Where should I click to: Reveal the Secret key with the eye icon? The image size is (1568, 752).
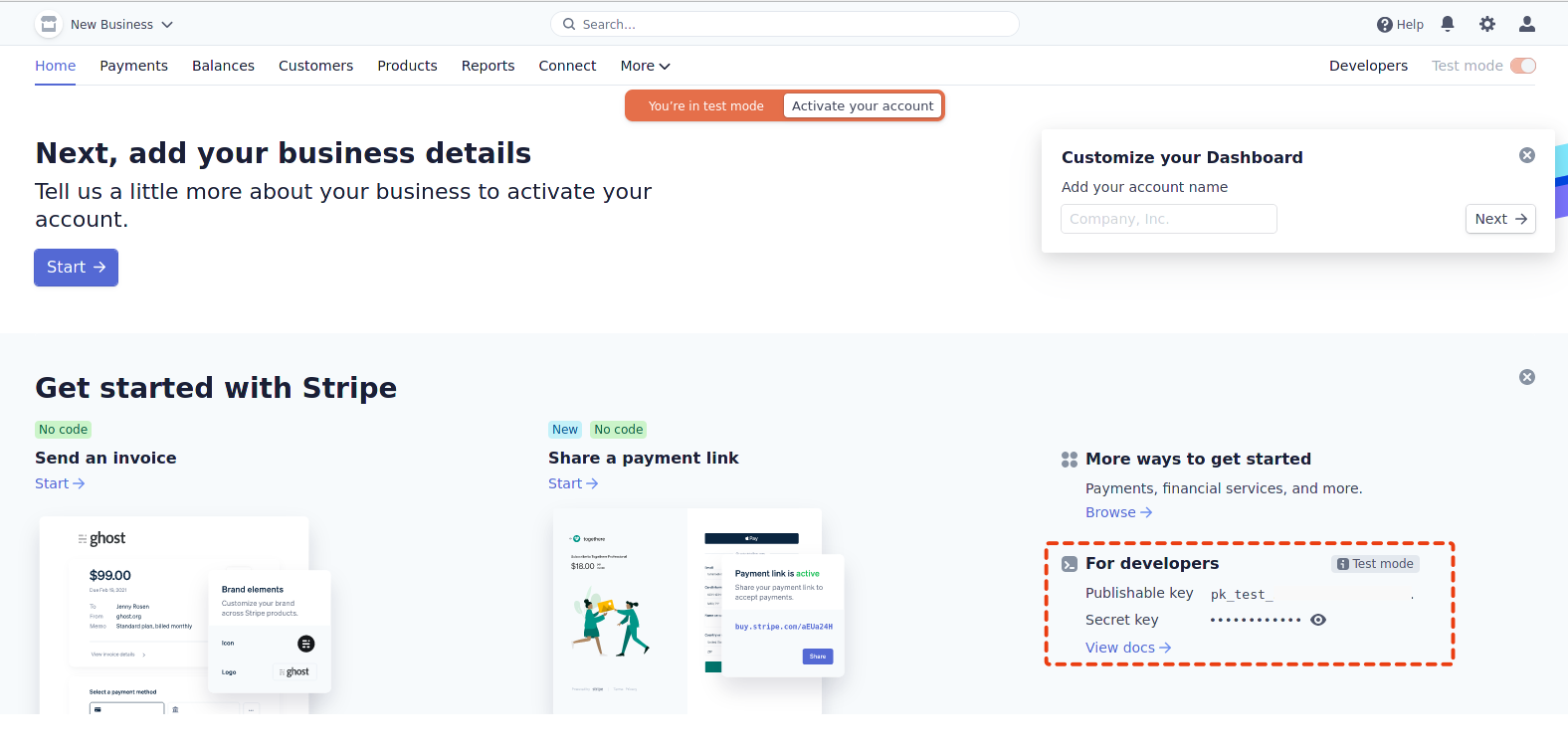[x=1318, y=620]
